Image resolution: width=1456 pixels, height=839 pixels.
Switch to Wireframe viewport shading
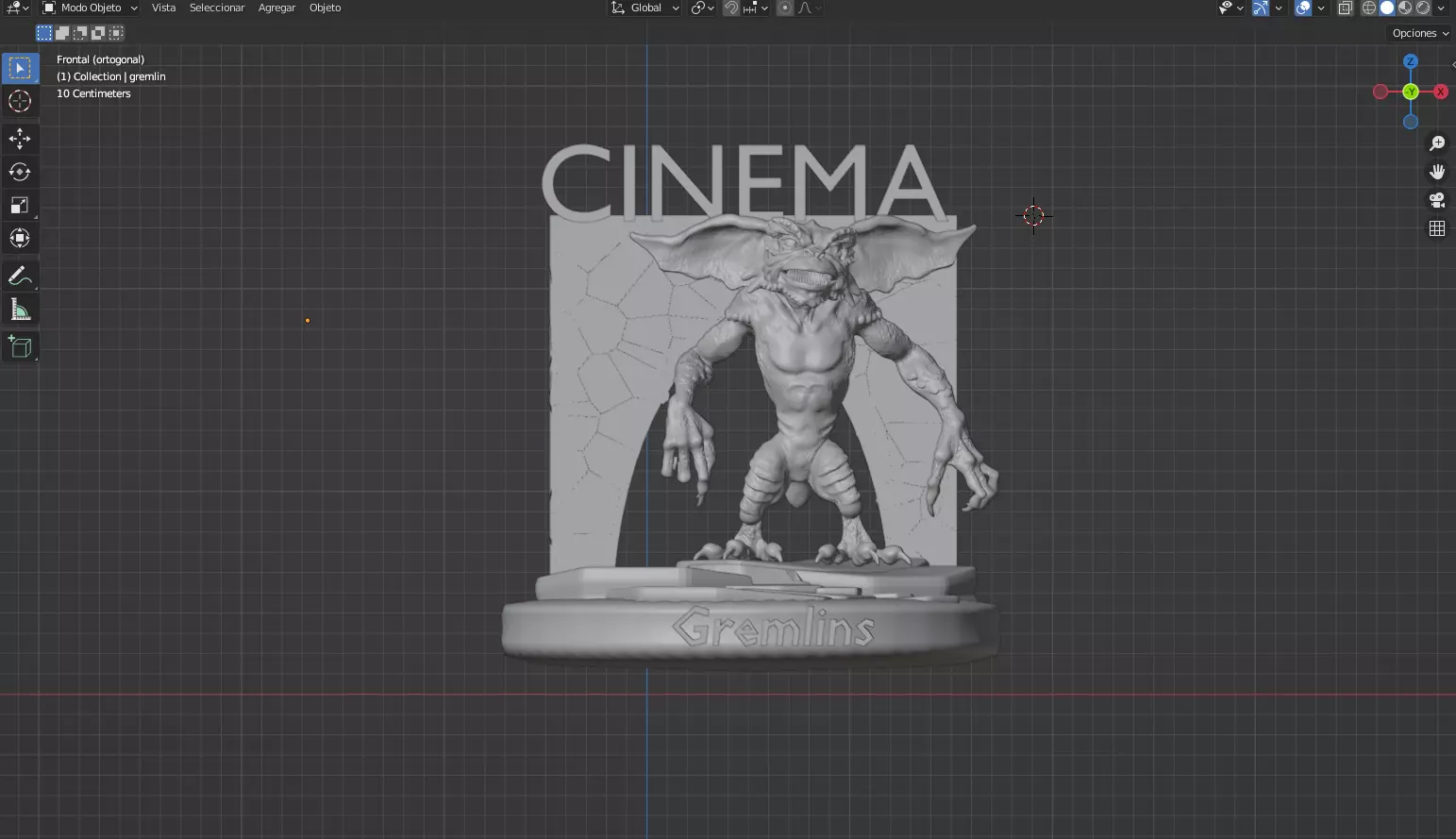1369,8
